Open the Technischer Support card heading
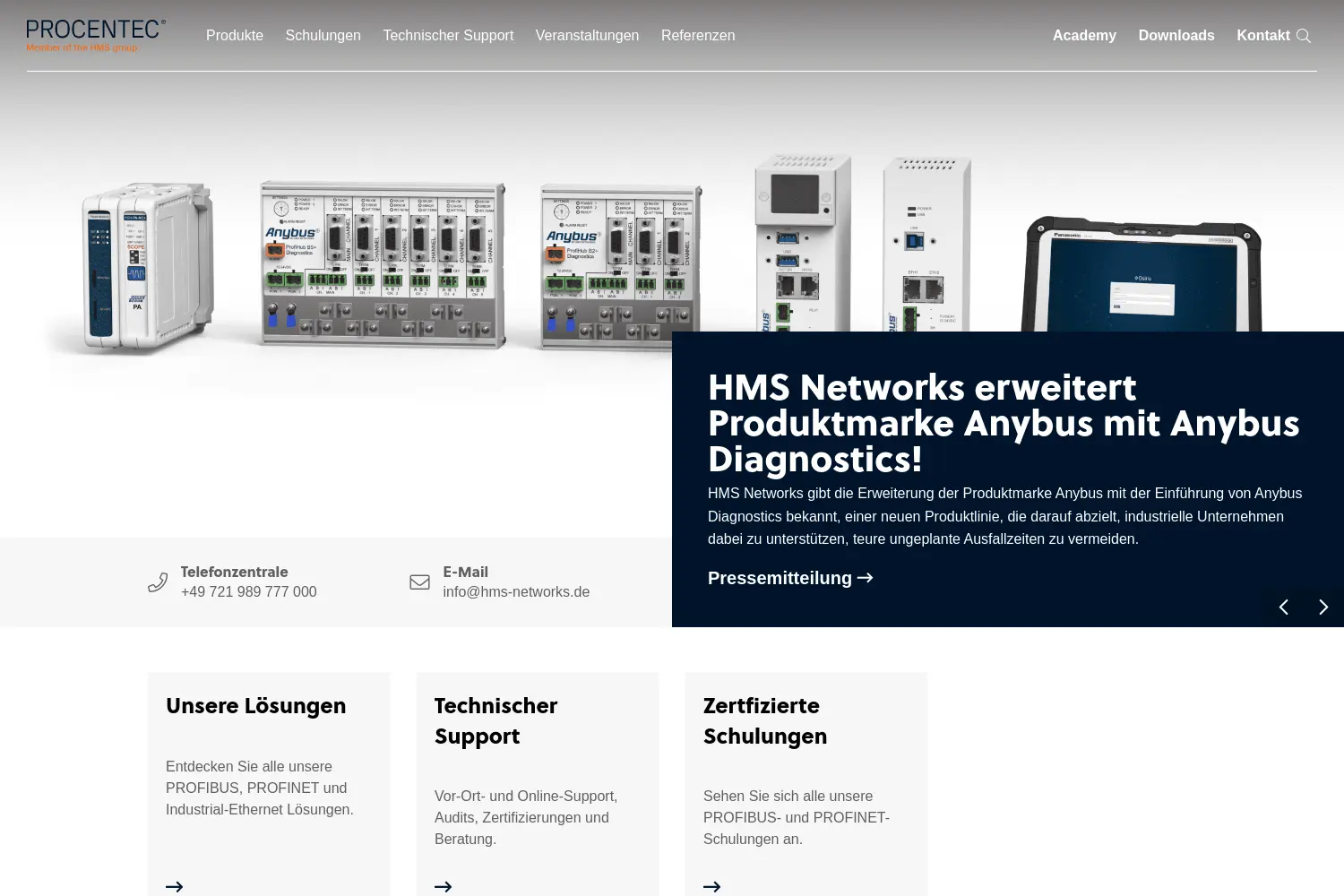This screenshot has height=896, width=1344. click(x=495, y=720)
